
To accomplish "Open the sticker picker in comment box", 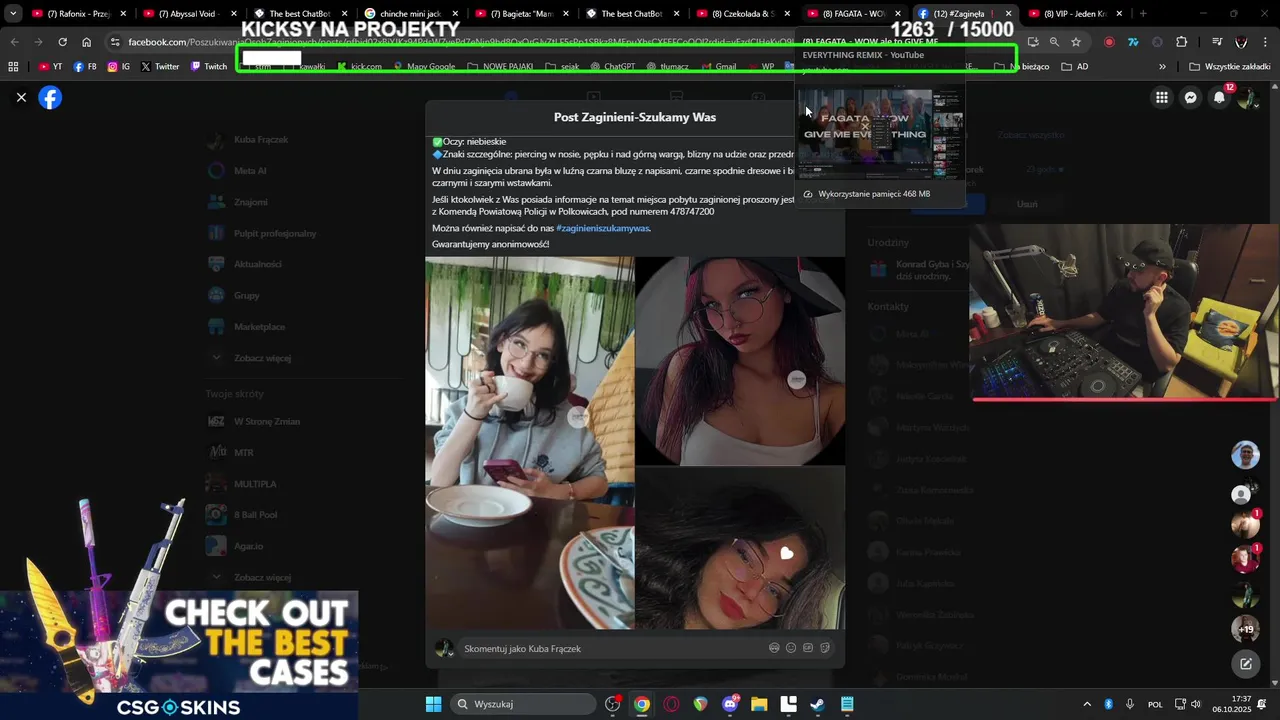I will point(825,648).
